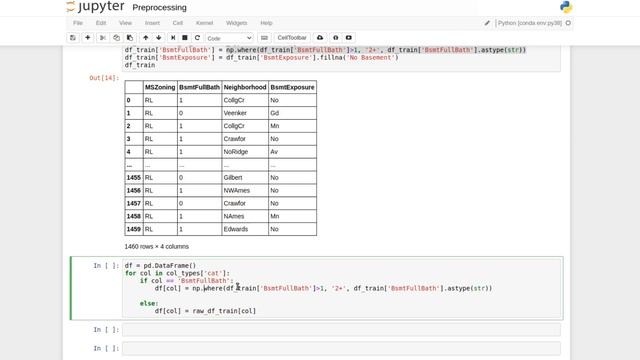Click row index 1455
This screenshot has height=360, width=640.
click(133, 178)
